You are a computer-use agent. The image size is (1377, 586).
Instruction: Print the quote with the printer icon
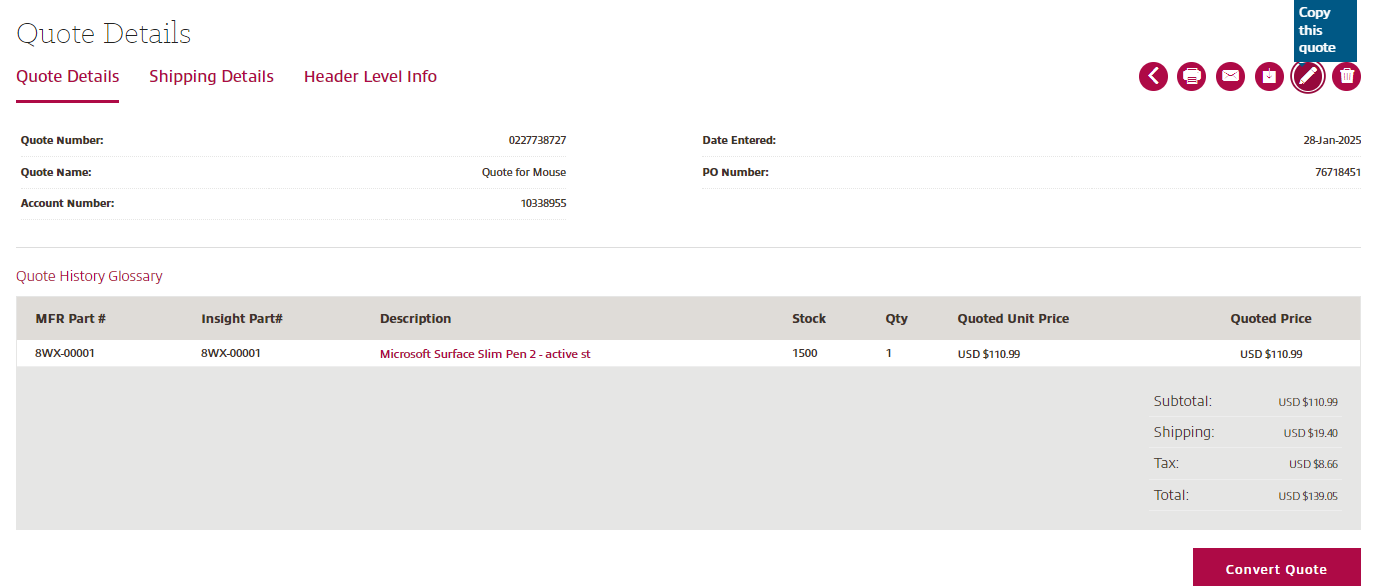[x=1191, y=76]
